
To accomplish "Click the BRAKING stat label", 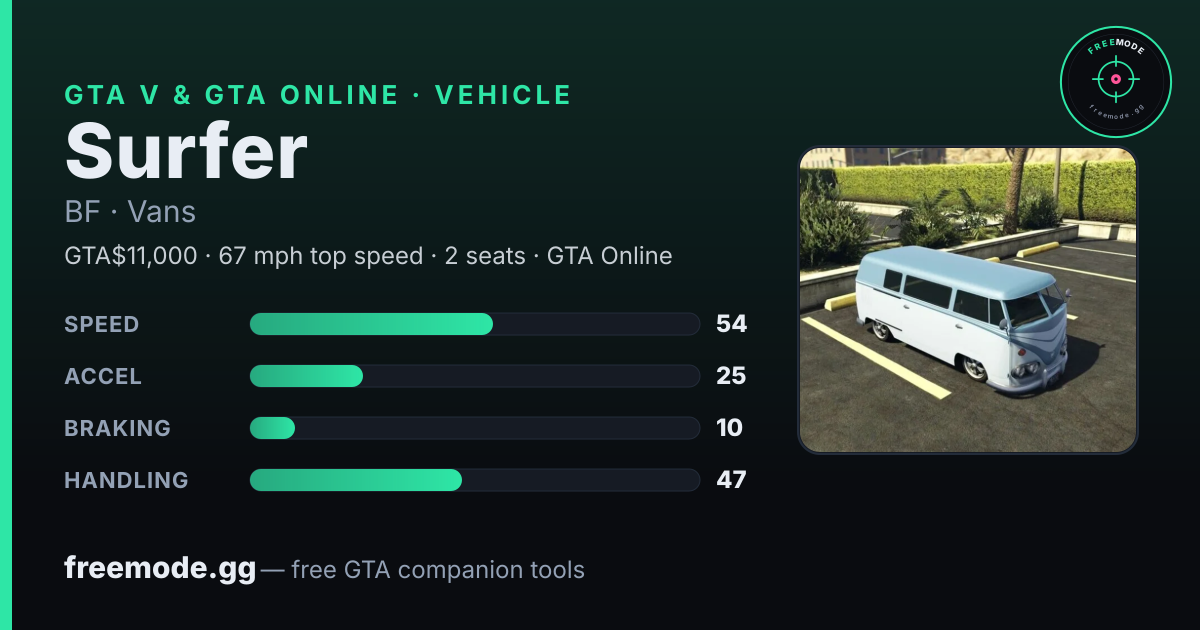I will click(x=117, y=428).
